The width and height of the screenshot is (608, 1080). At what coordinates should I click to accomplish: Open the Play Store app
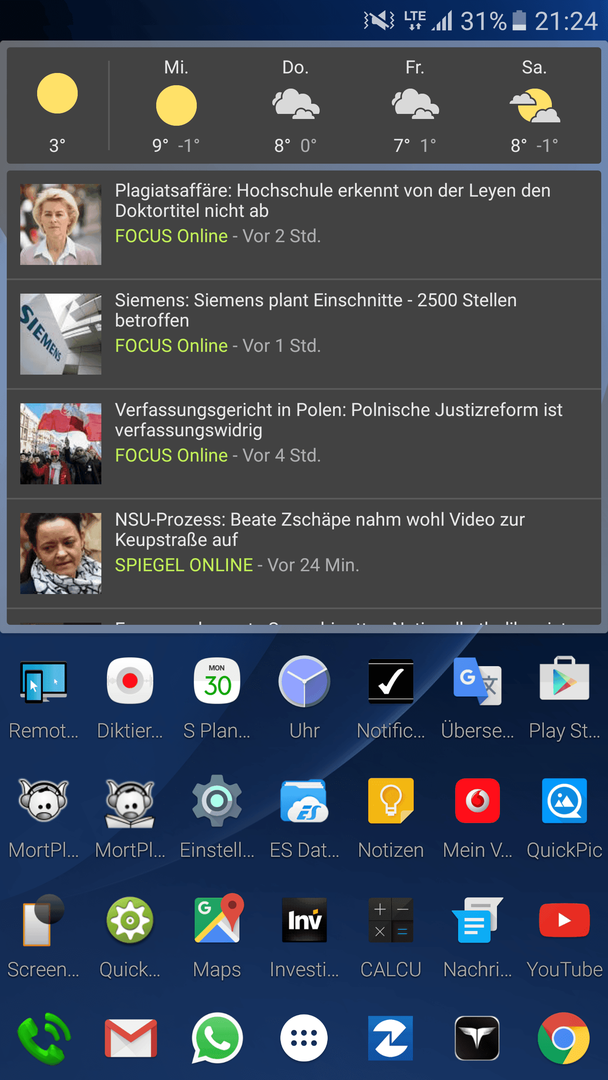point(565,681)
